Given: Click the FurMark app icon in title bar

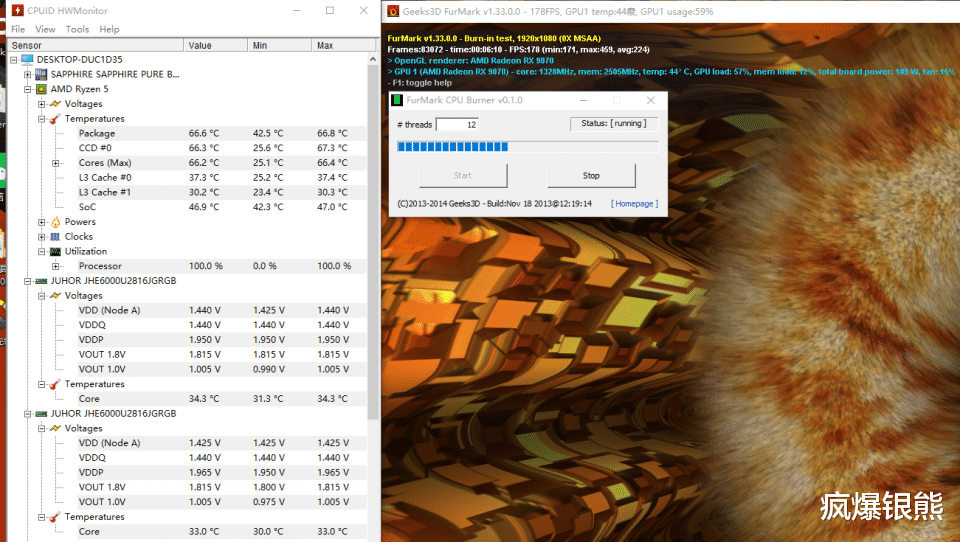Looking at the screenshot, I should coord(393,11).
